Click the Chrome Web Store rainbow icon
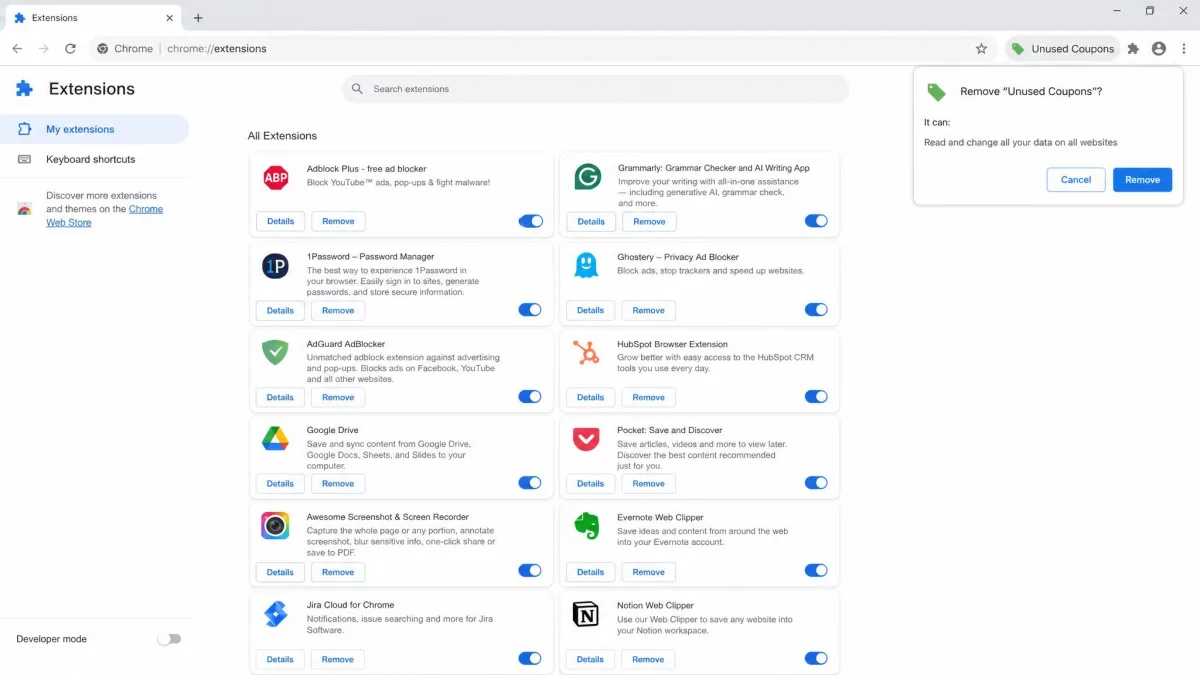 (x=25, y=209)
